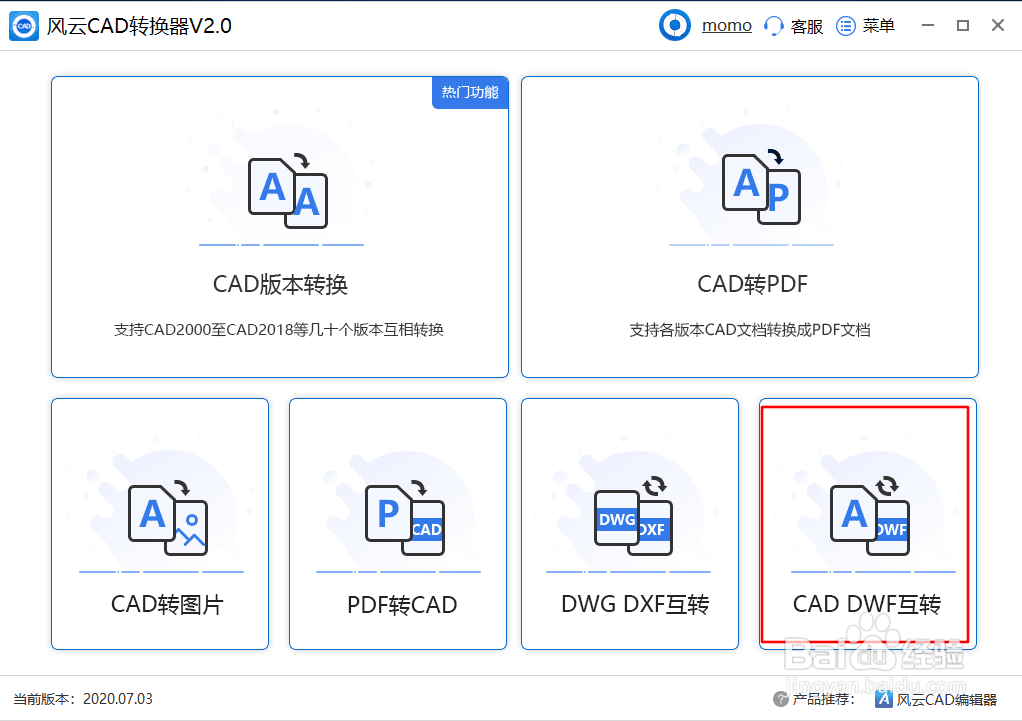The image size is (1022, 721).
Task: Click the CAD DWF互转 icon
Action: pyautogui.click(x=869, y=516)
